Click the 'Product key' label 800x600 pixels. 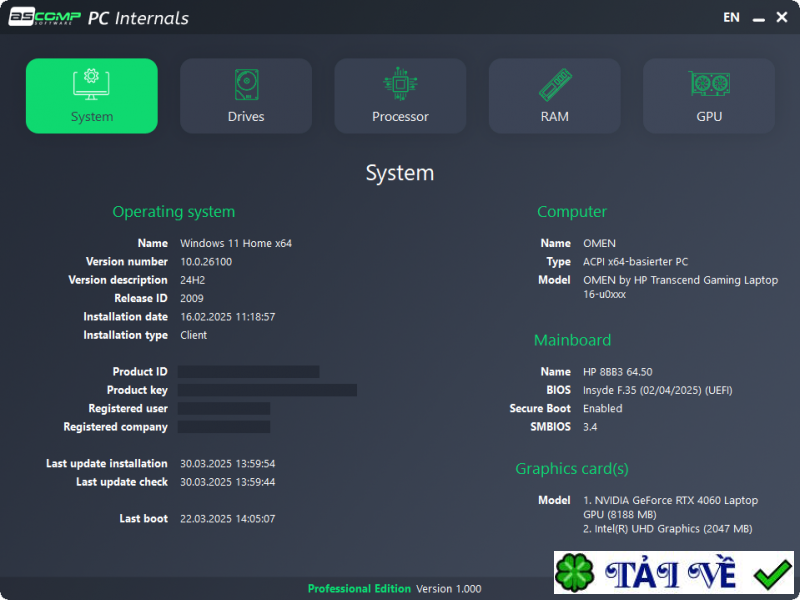[x=137, y=390]
